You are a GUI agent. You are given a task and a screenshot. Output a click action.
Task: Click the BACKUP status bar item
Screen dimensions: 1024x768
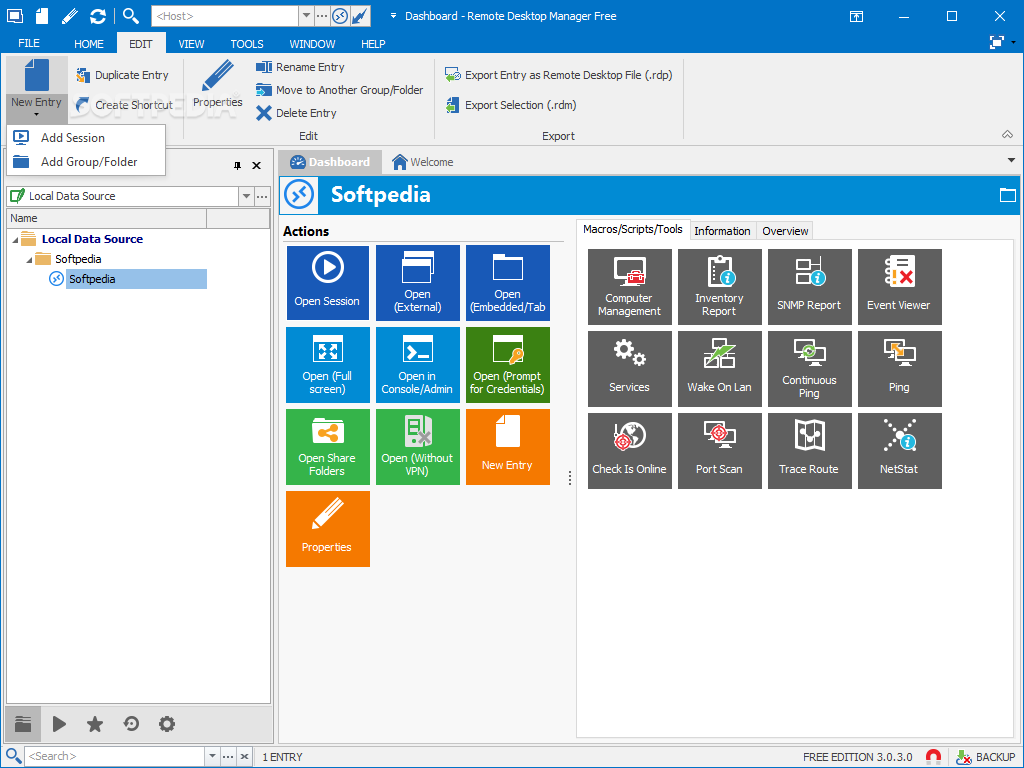pos(985,757)
